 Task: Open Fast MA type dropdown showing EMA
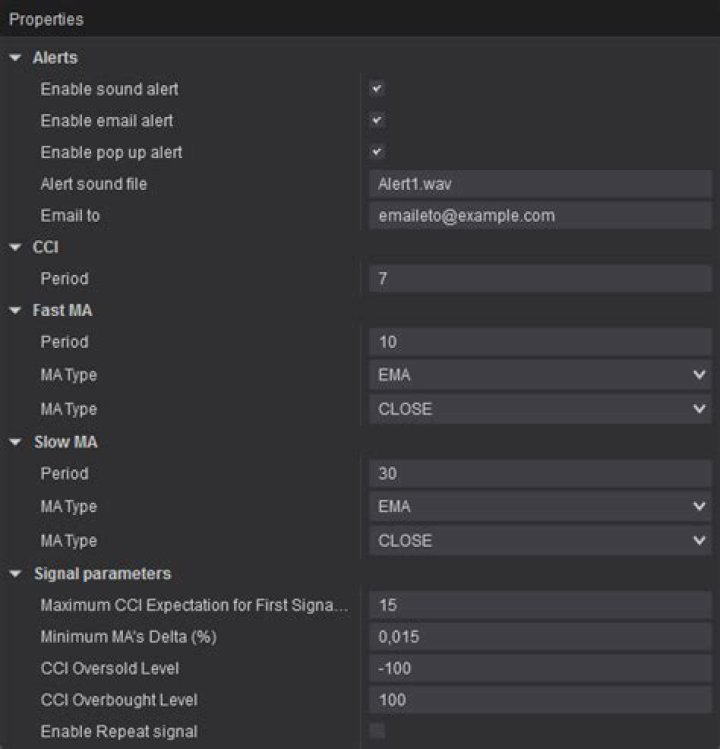coord(540,375)
